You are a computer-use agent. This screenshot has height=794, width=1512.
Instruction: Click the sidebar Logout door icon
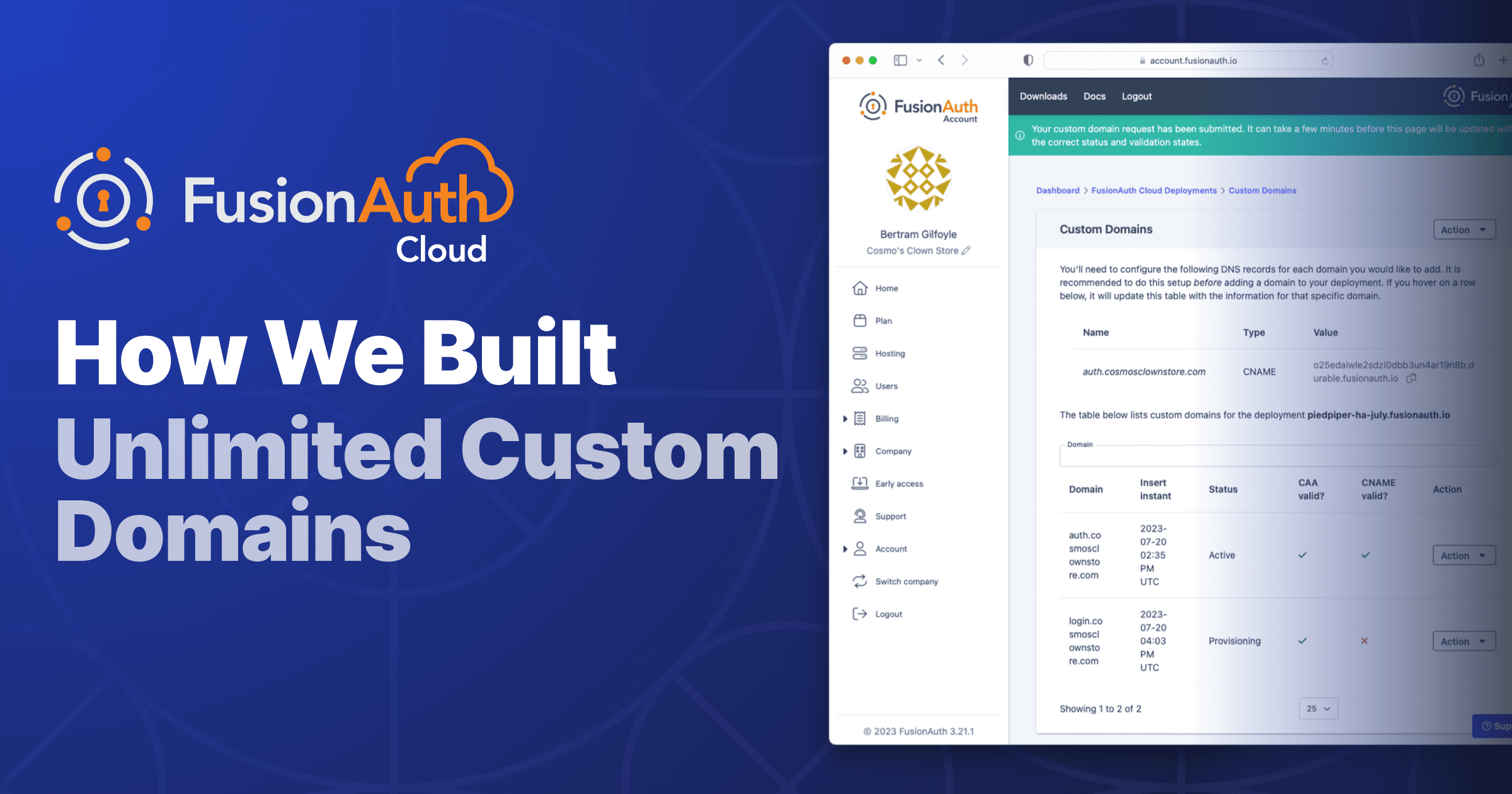click(860, 614)
